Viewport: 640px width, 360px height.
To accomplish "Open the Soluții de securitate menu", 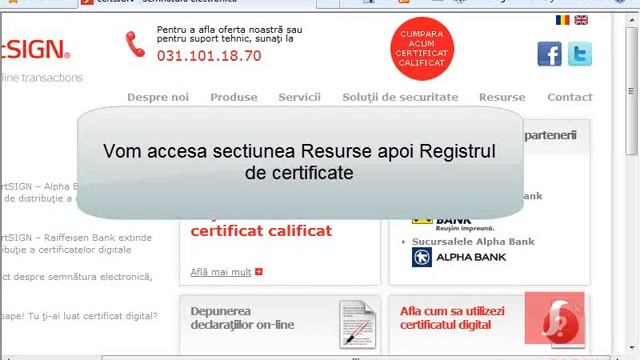I will click(x=400, y=97).
